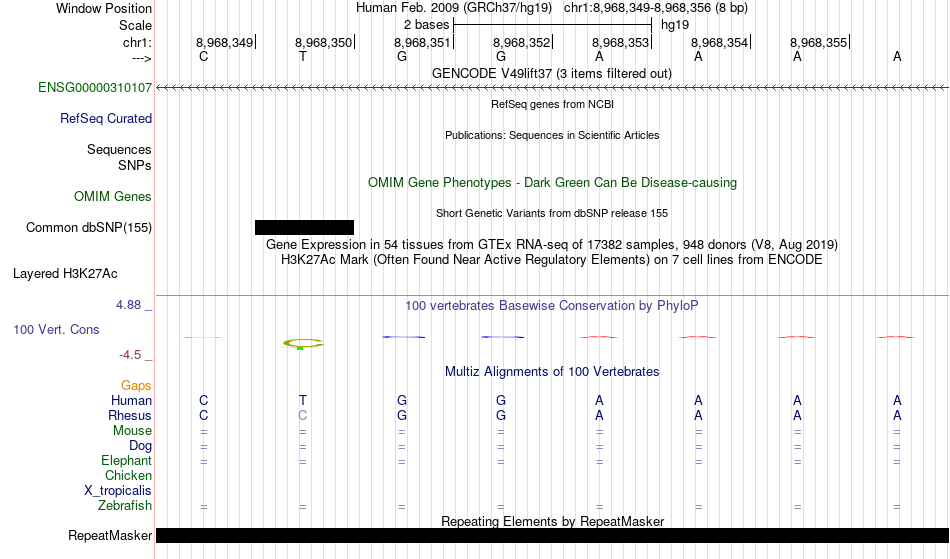Click the ---> strand direction arrow label

141,58
